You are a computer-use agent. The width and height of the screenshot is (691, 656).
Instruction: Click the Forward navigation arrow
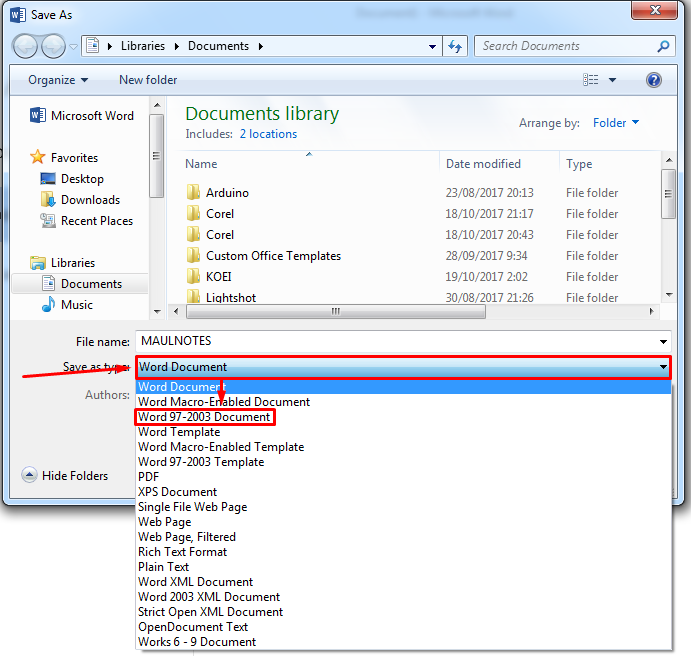pyautogui.click(x=54, y=46)
